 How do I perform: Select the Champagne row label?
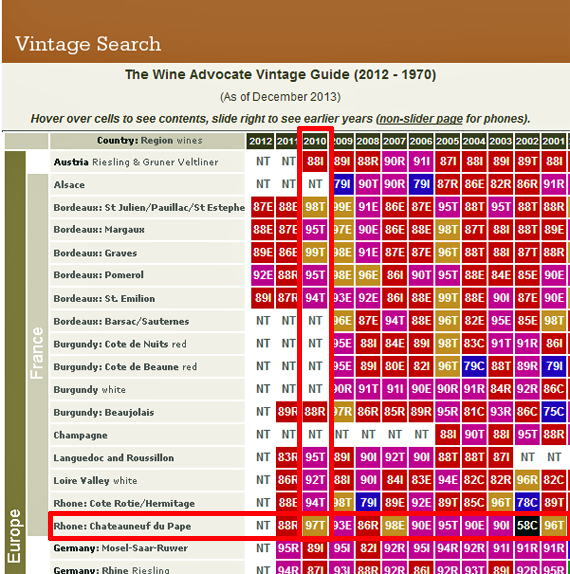pos(81,435)
